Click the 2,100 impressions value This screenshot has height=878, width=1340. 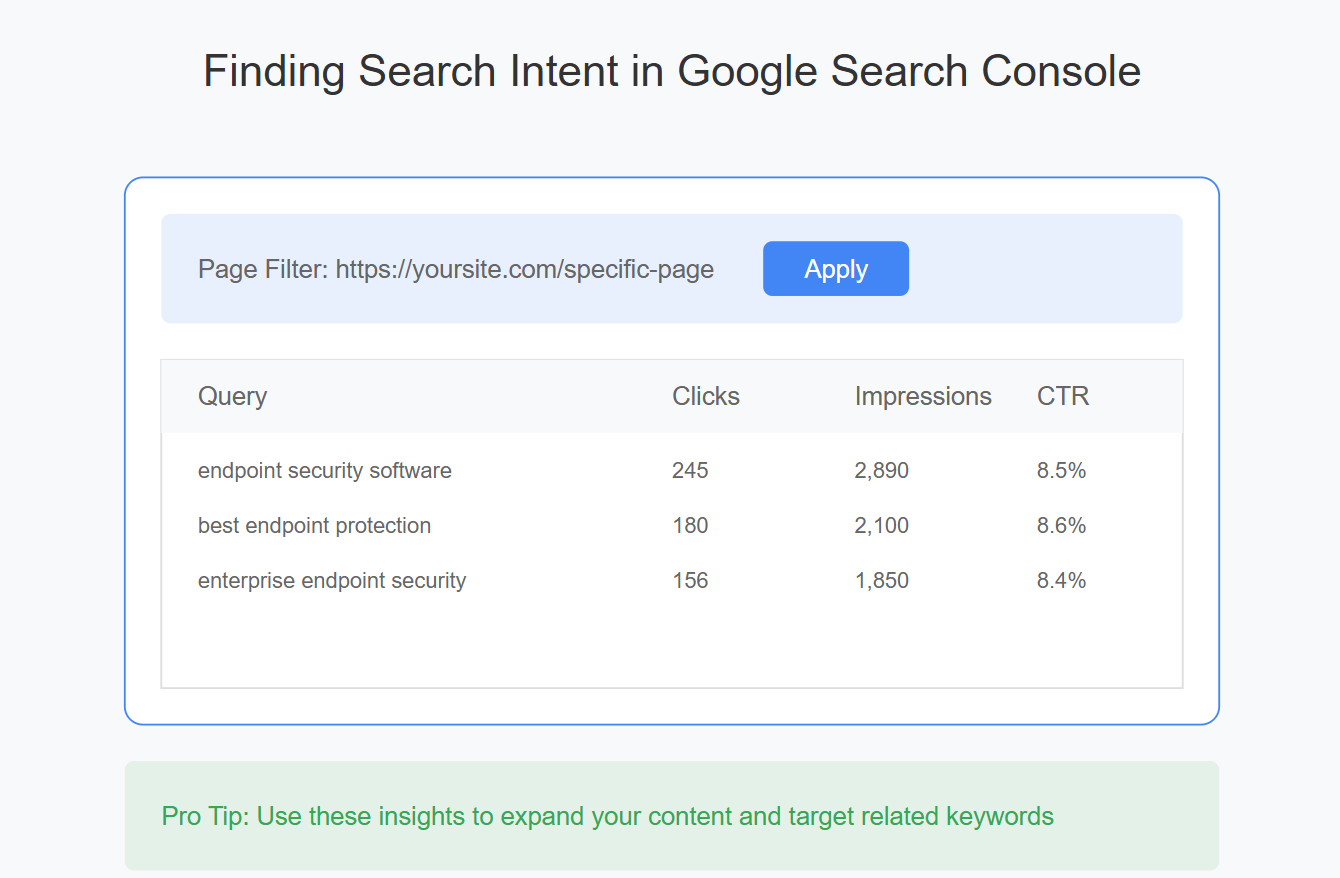coord(882,525)
